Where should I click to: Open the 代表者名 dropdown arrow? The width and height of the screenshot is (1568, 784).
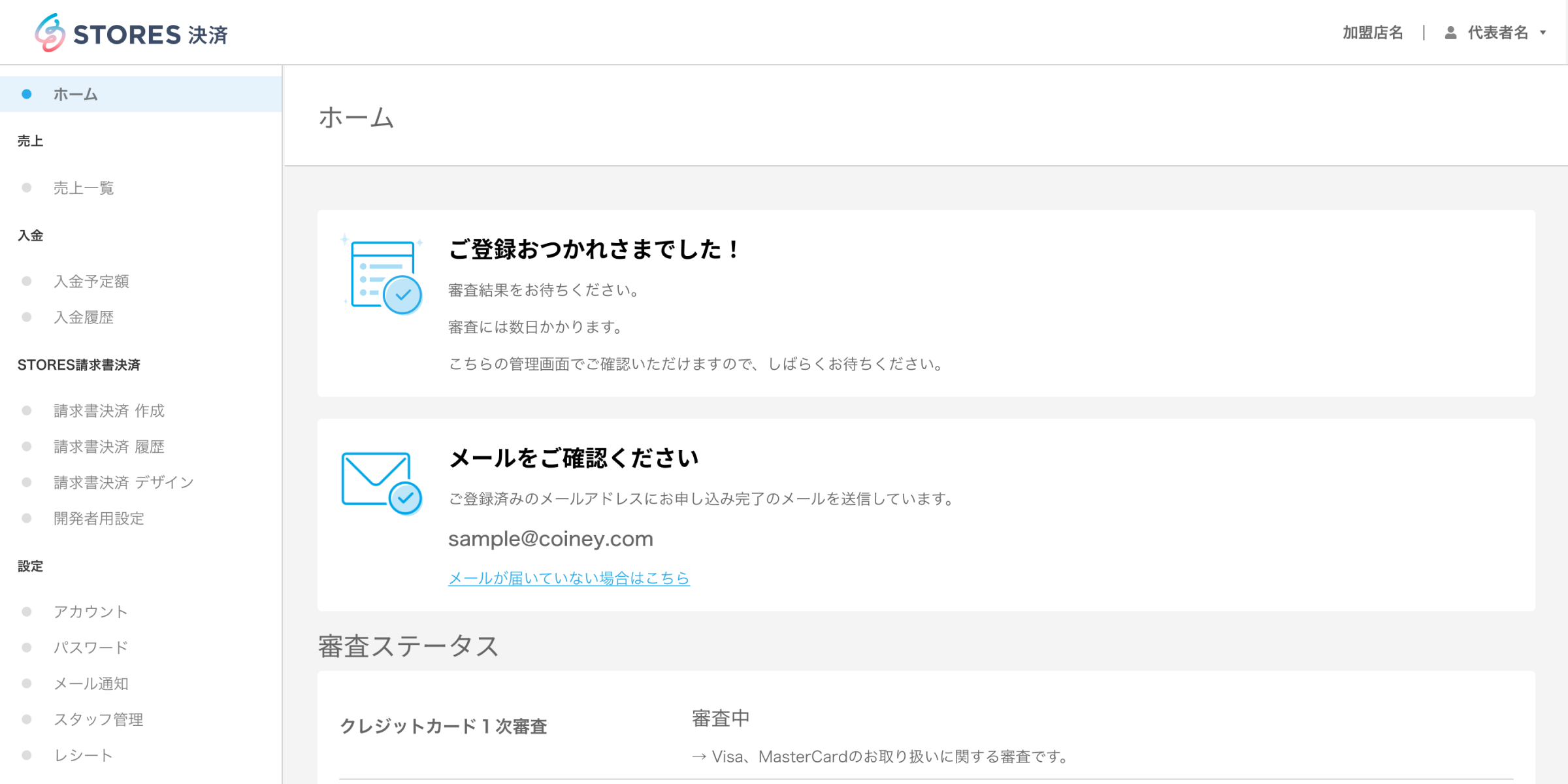[x=1543, y=33]
